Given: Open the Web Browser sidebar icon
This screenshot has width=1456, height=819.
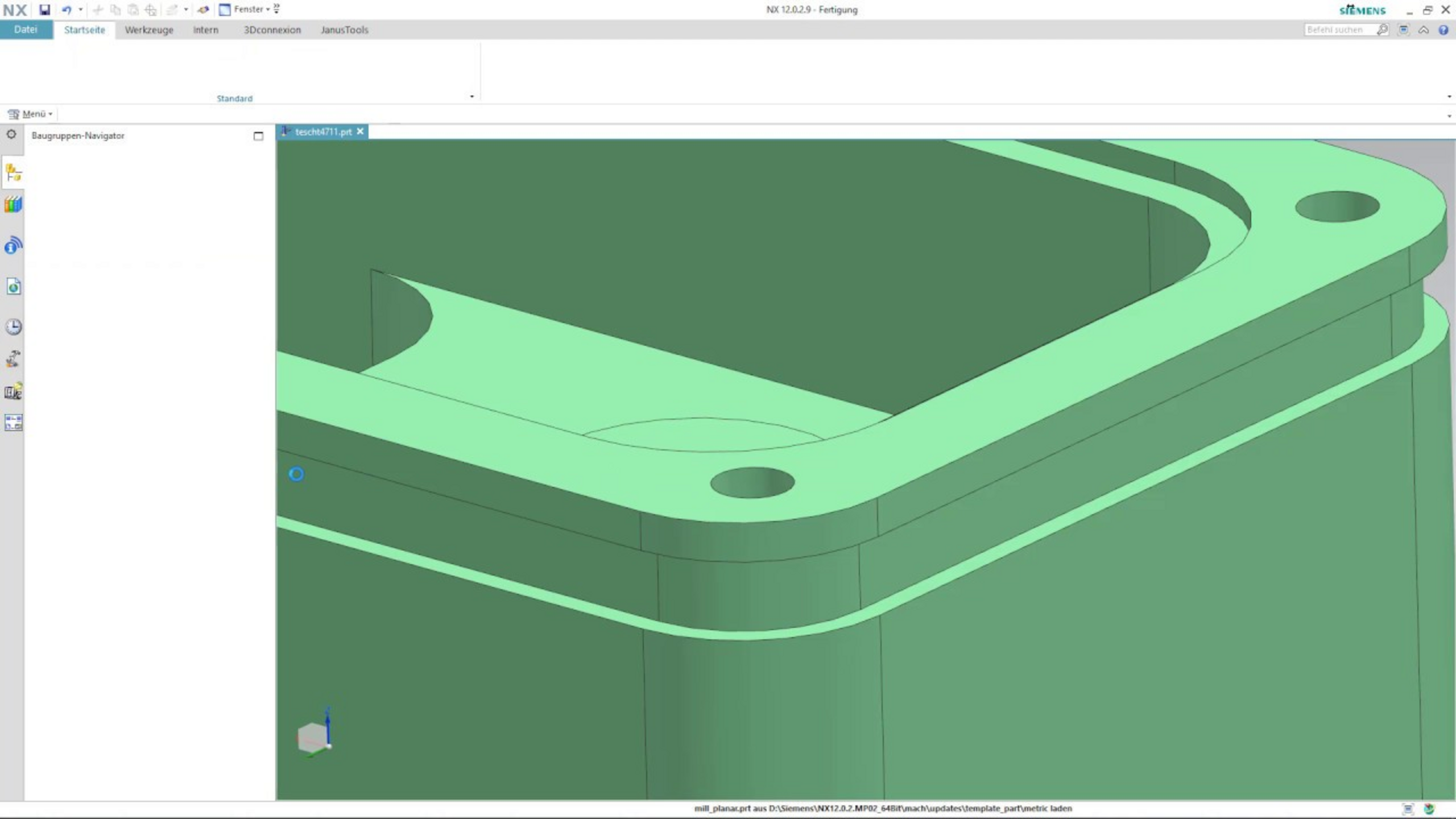Looking at the screenshot, I should (13, 286).
